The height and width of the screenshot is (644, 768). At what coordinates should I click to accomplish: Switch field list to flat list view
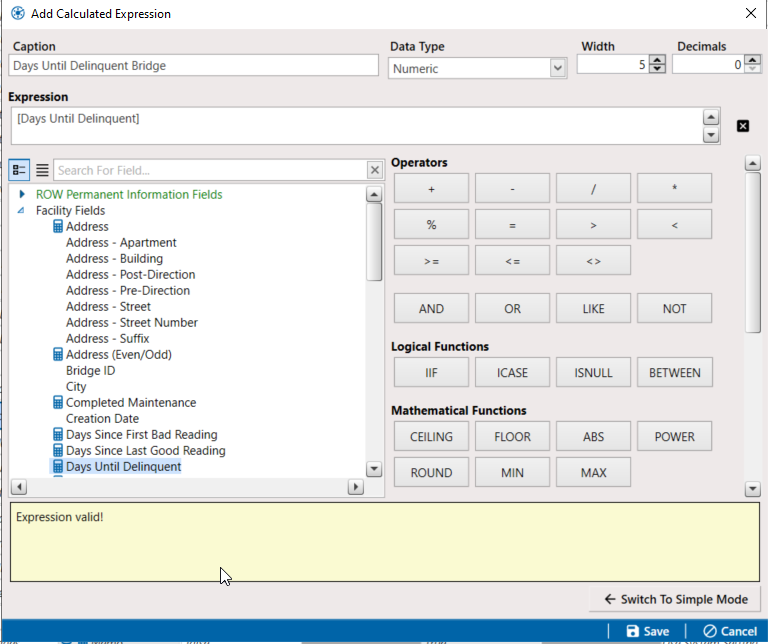pyautogui.click(x=42, y=170)
